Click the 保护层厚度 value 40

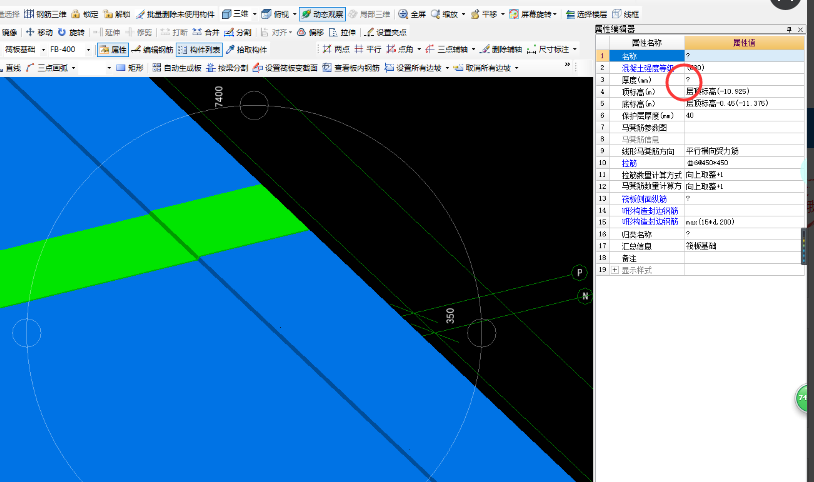click(x=744, y=115)
